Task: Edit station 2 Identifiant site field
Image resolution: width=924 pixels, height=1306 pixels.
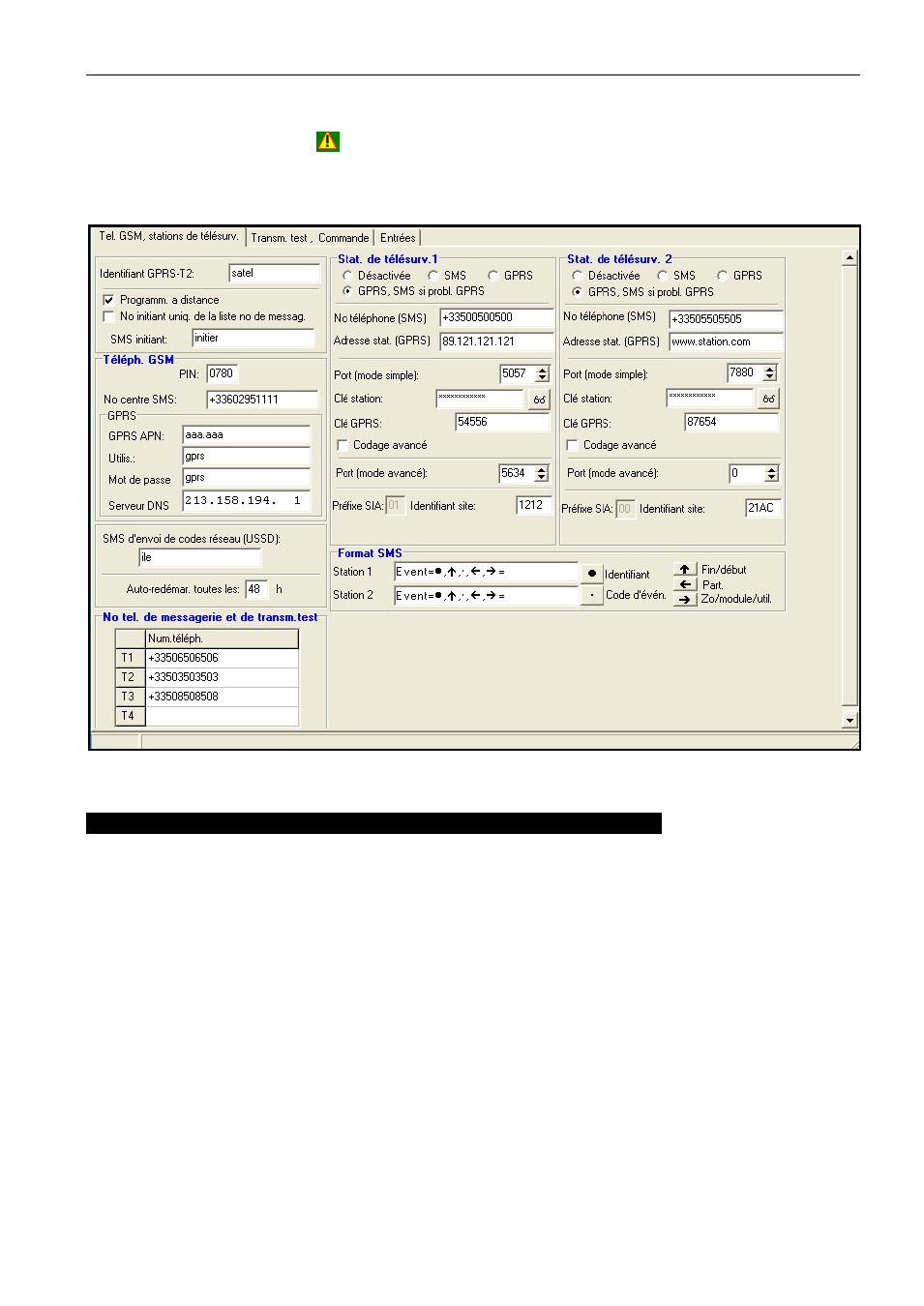Action: [763, 508]
